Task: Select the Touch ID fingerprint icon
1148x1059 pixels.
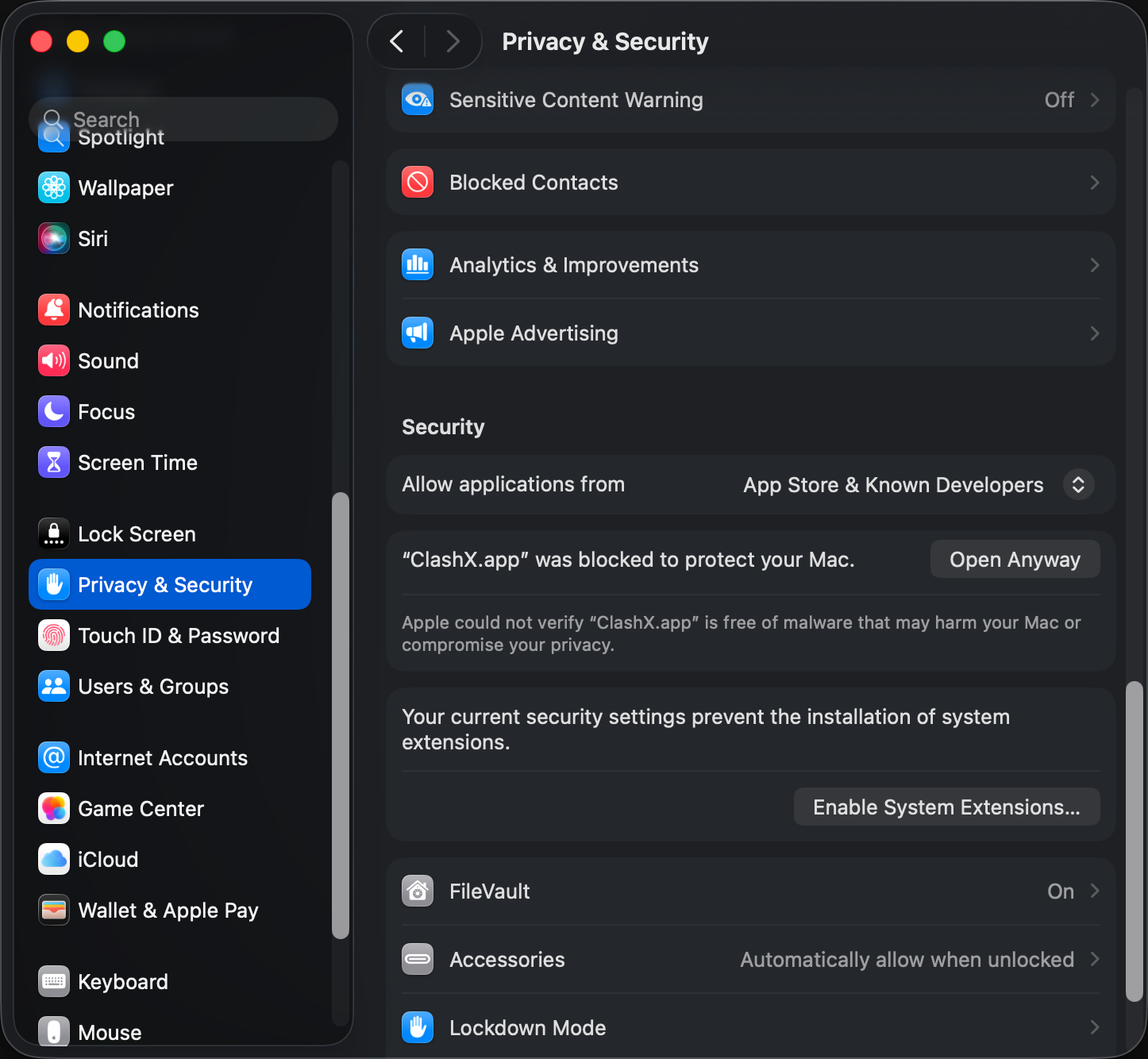Action: [x=53, y=635]
